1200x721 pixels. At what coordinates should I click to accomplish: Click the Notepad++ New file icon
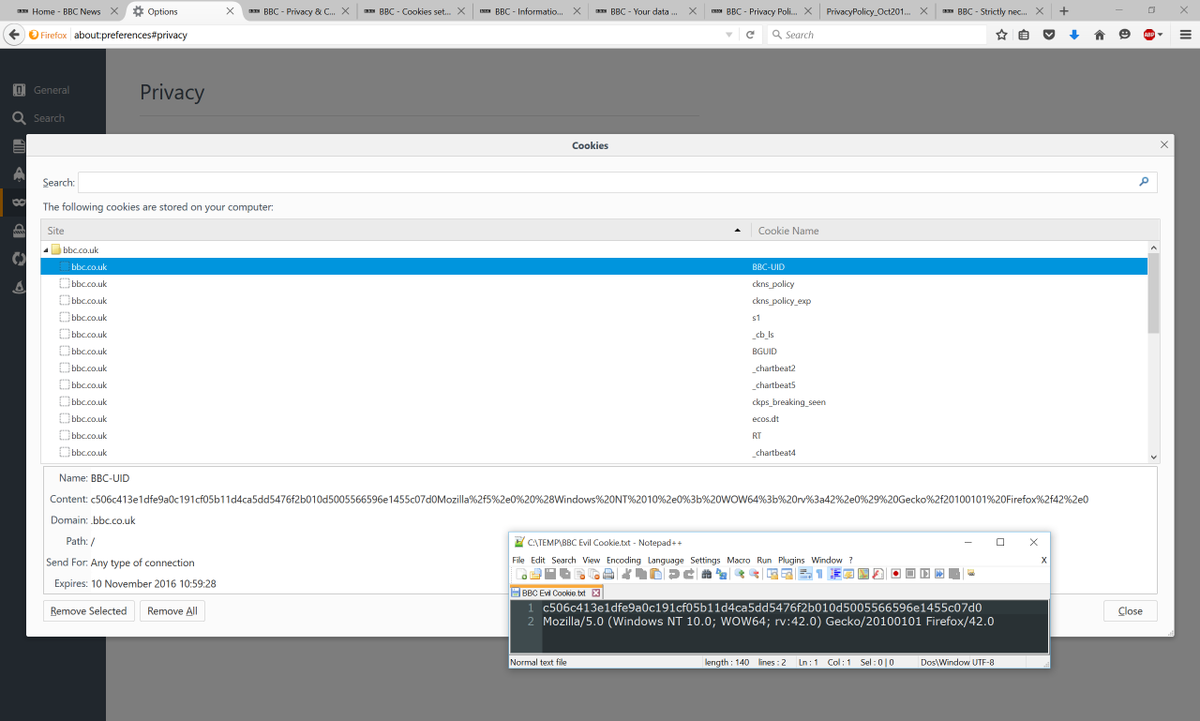(522, 574)
